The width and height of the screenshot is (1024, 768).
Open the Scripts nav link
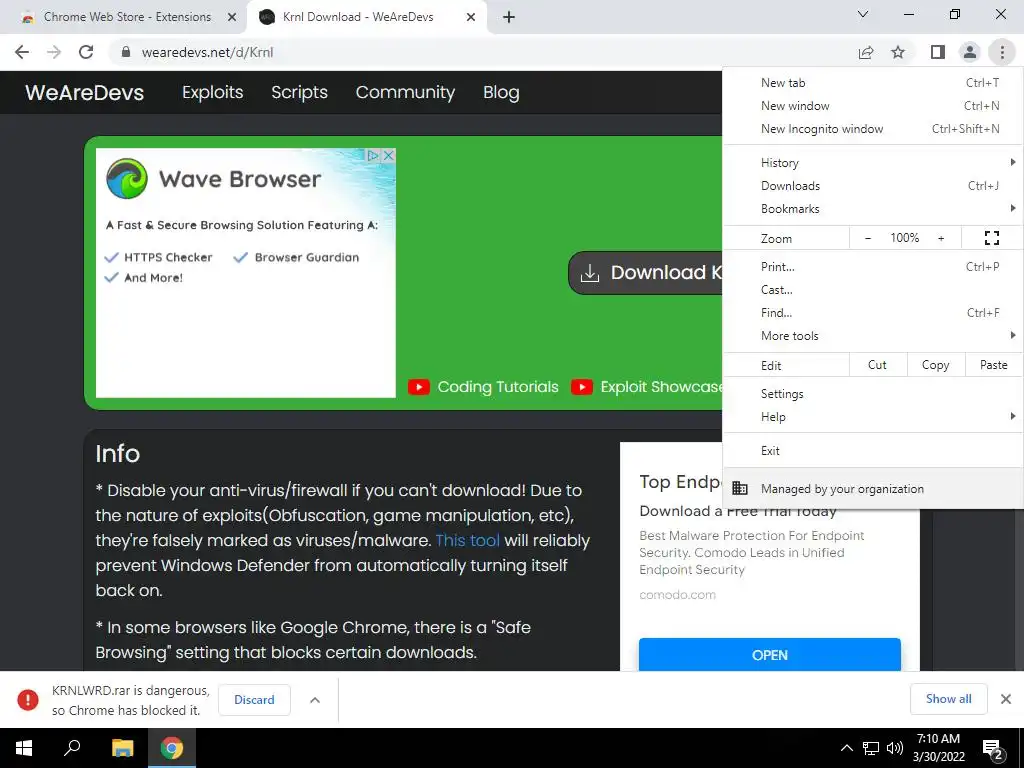[x=300, y=93]
